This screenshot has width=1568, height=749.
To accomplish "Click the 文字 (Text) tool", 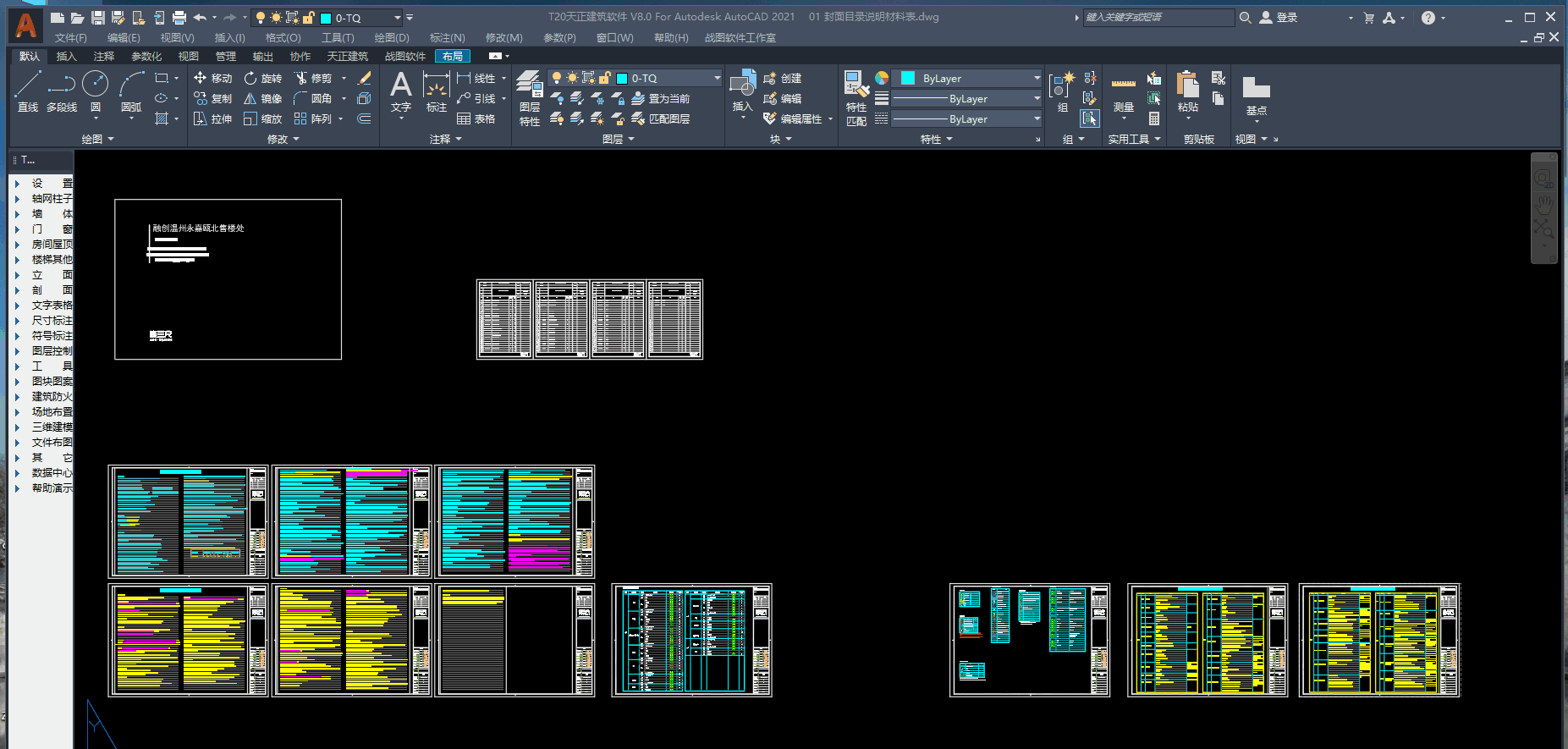I will pos(400,91).
